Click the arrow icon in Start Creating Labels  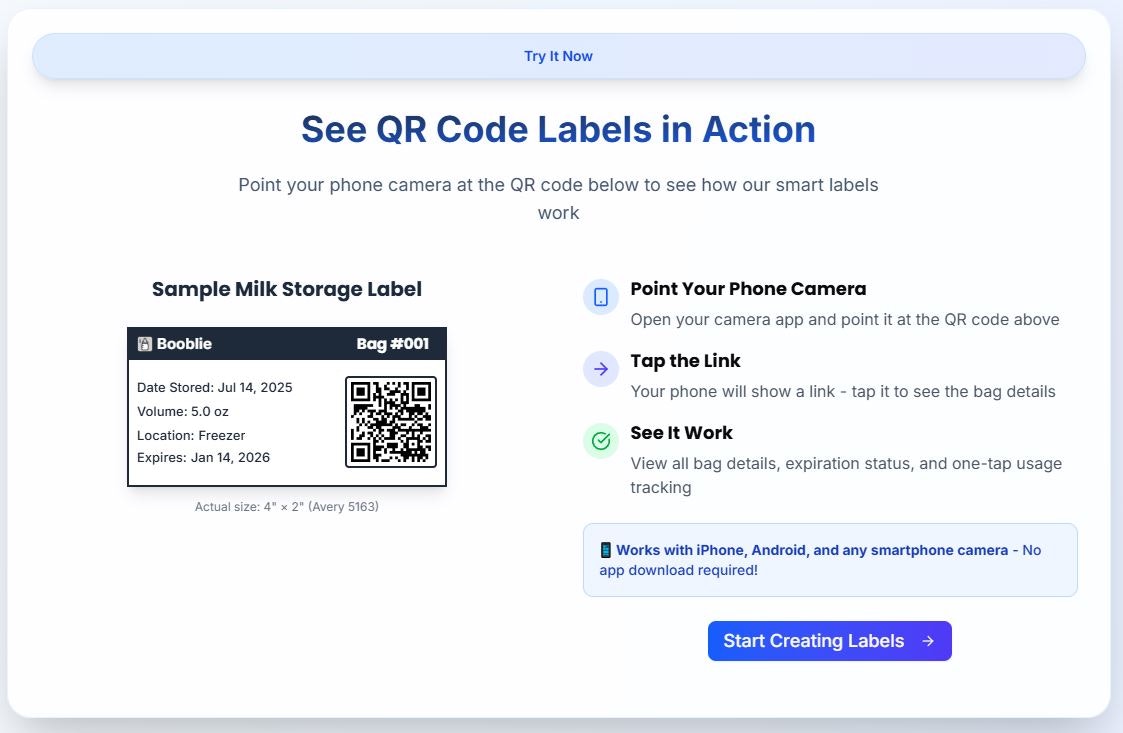927,641
